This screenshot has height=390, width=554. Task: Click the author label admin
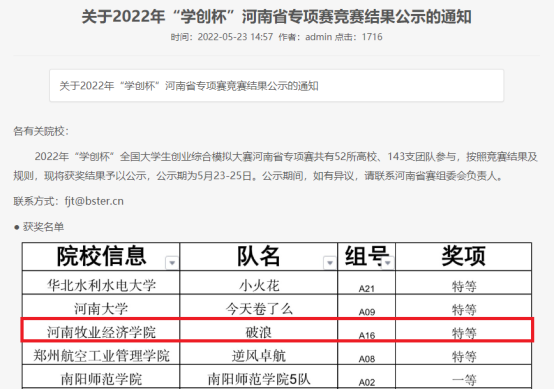click(x=318, y=37)
